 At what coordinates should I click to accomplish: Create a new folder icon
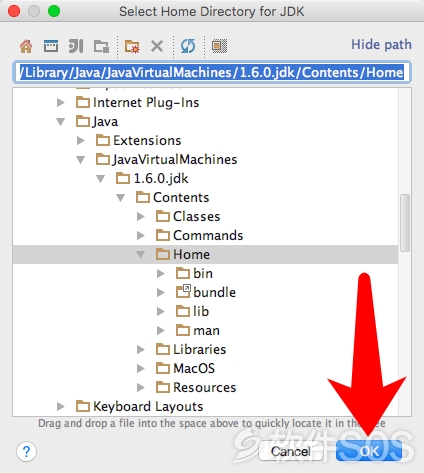[x=132, y=46]
